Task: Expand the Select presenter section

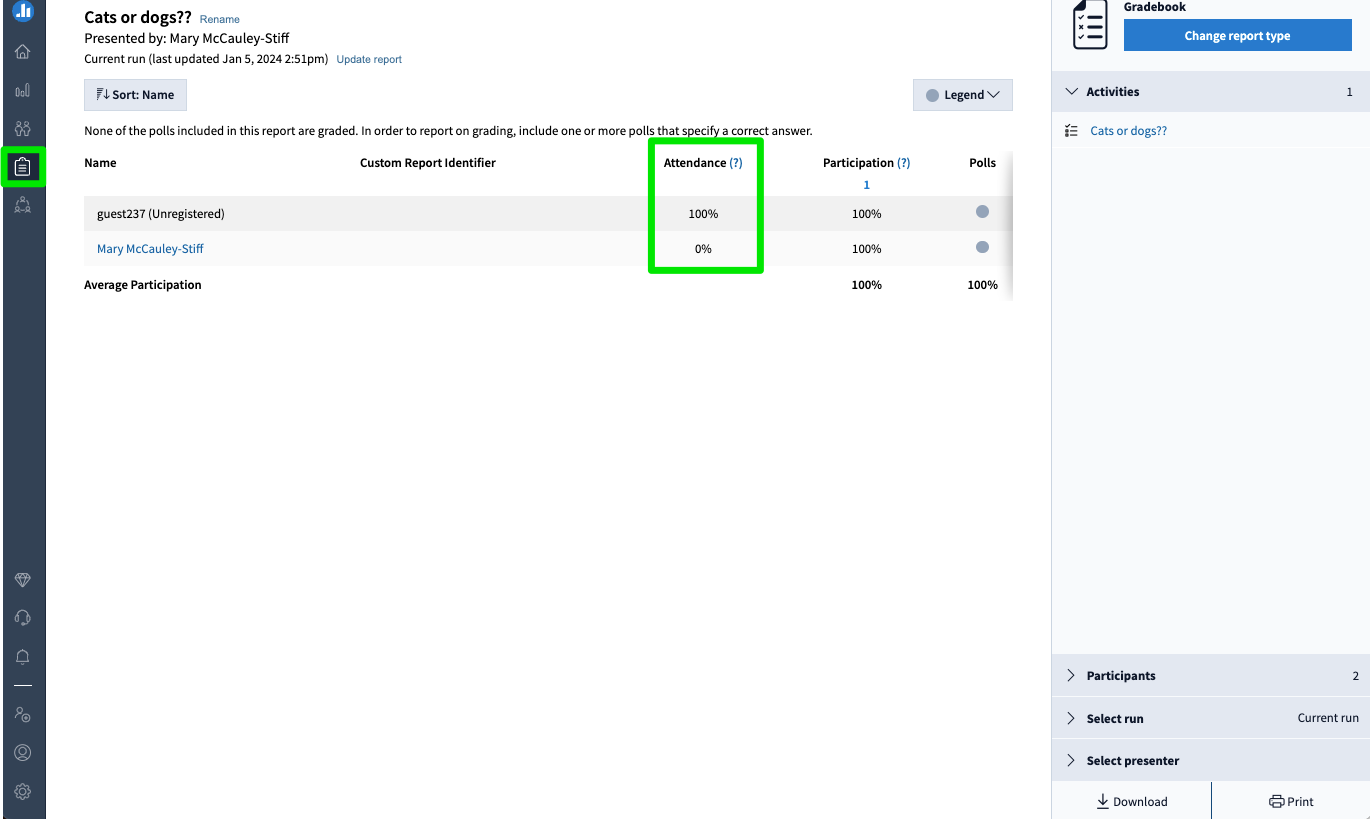Action: pyautogui.click(x=1071, y=760)
